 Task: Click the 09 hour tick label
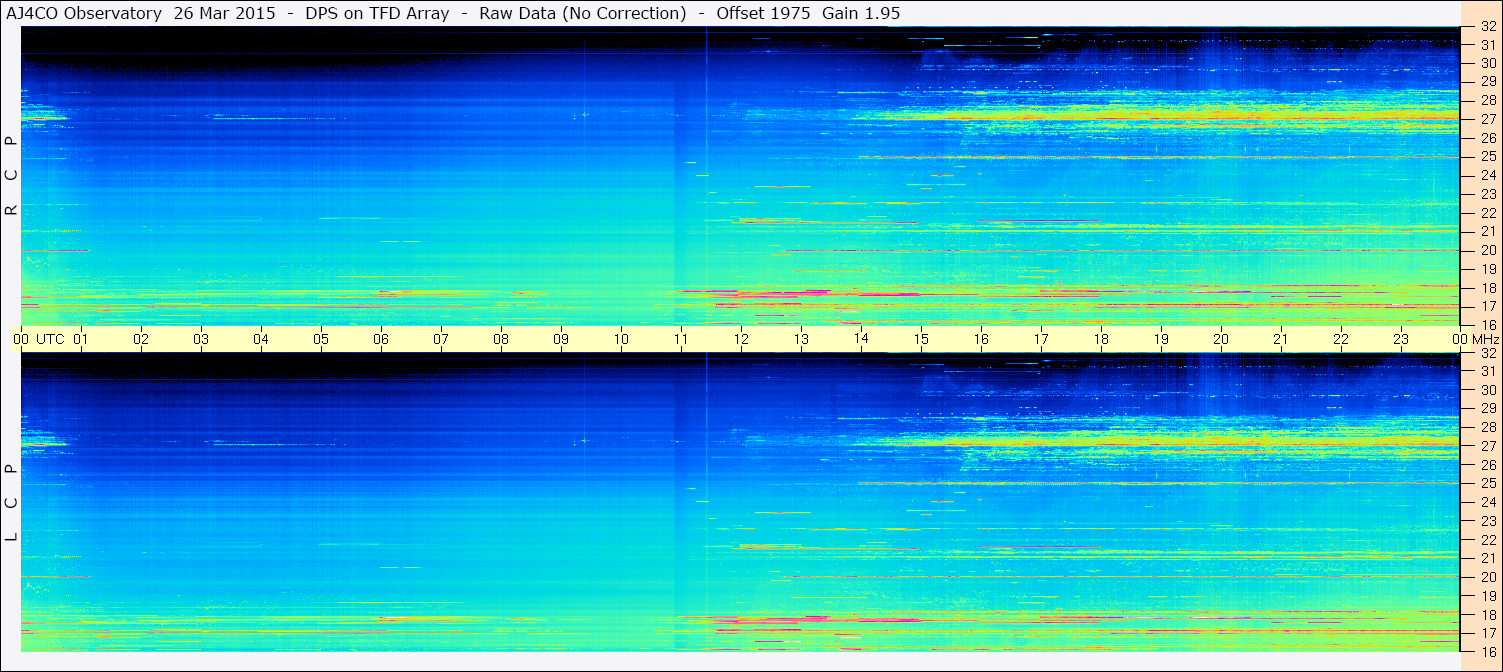pyautogui.click(x=561, y=339)
